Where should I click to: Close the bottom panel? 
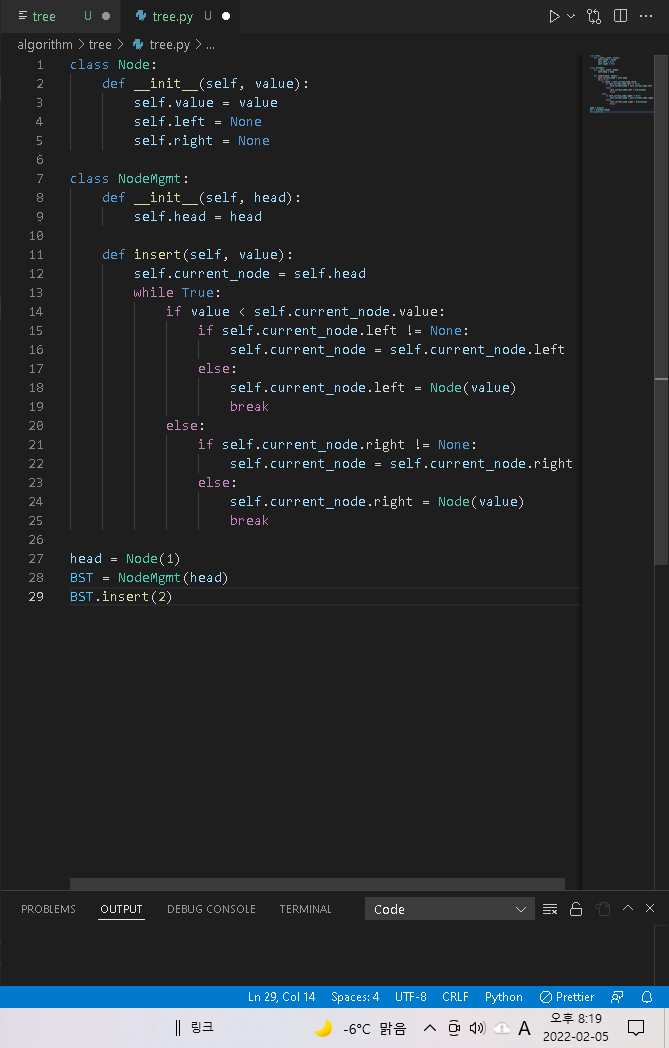[650, 908]
